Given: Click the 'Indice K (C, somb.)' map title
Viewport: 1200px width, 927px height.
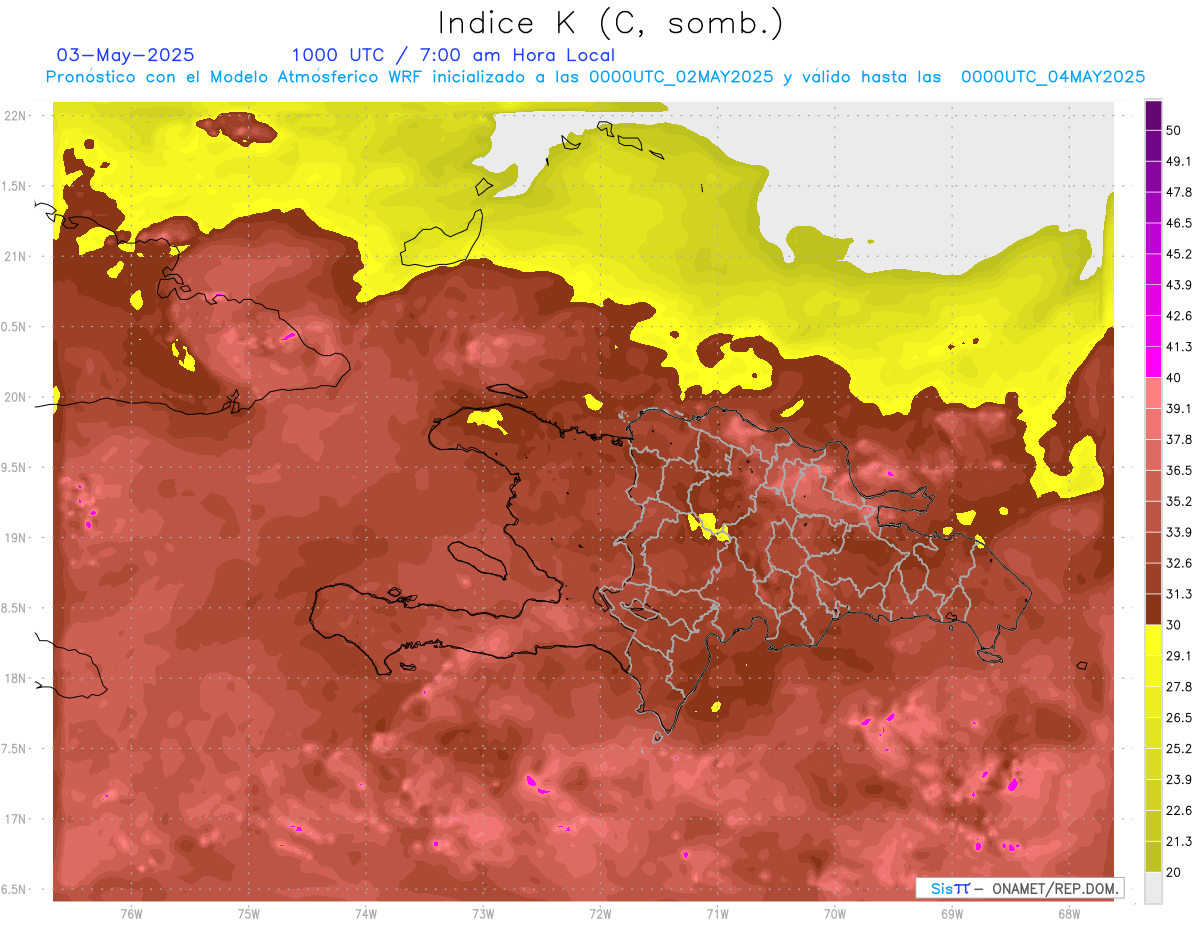Looking at the screenshot, I should 610,23.
